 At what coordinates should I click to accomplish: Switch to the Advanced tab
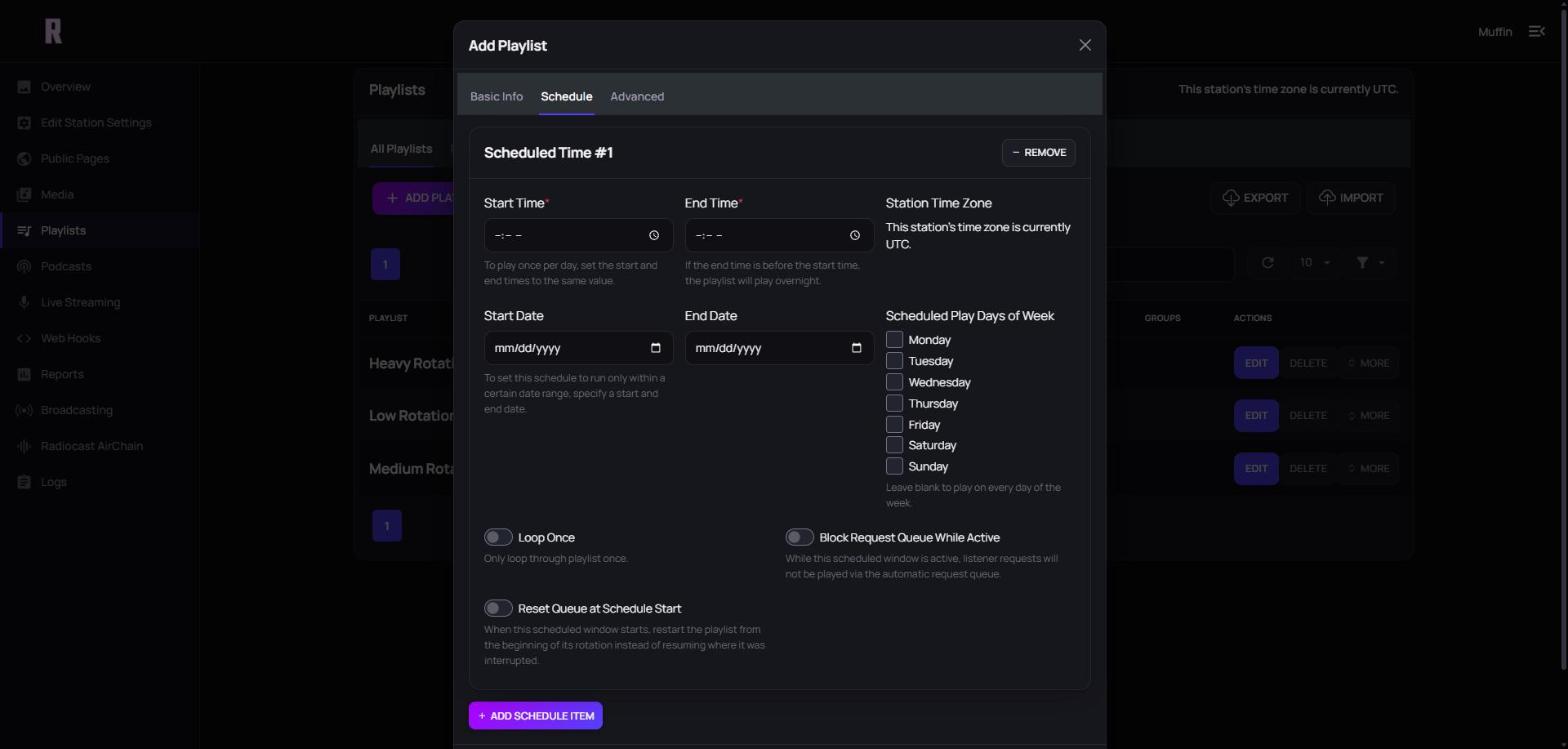point(637,97)
